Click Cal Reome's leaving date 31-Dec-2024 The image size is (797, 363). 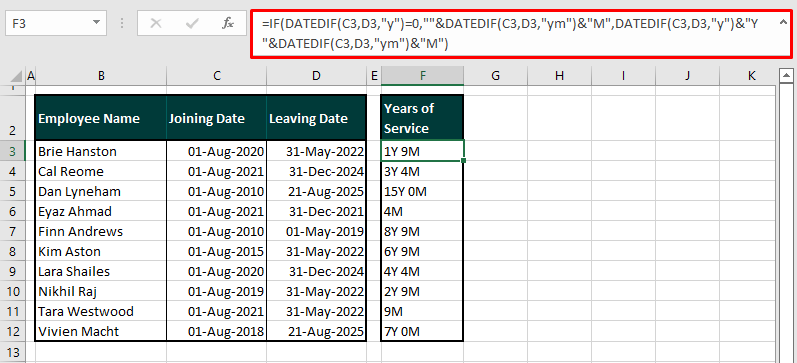tap(316, 171)
